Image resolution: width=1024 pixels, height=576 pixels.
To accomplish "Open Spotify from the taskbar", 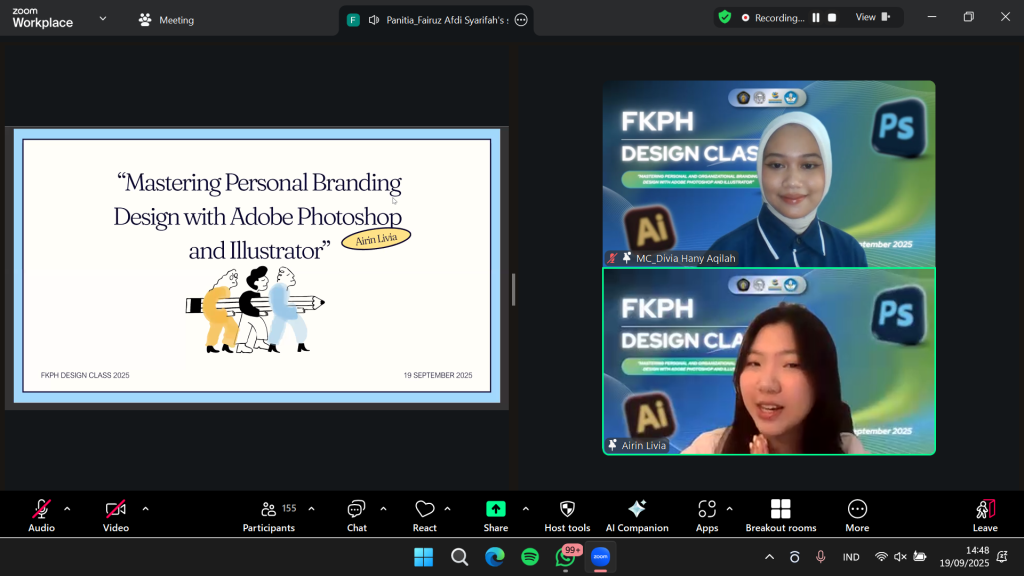I will pos(530,557).
